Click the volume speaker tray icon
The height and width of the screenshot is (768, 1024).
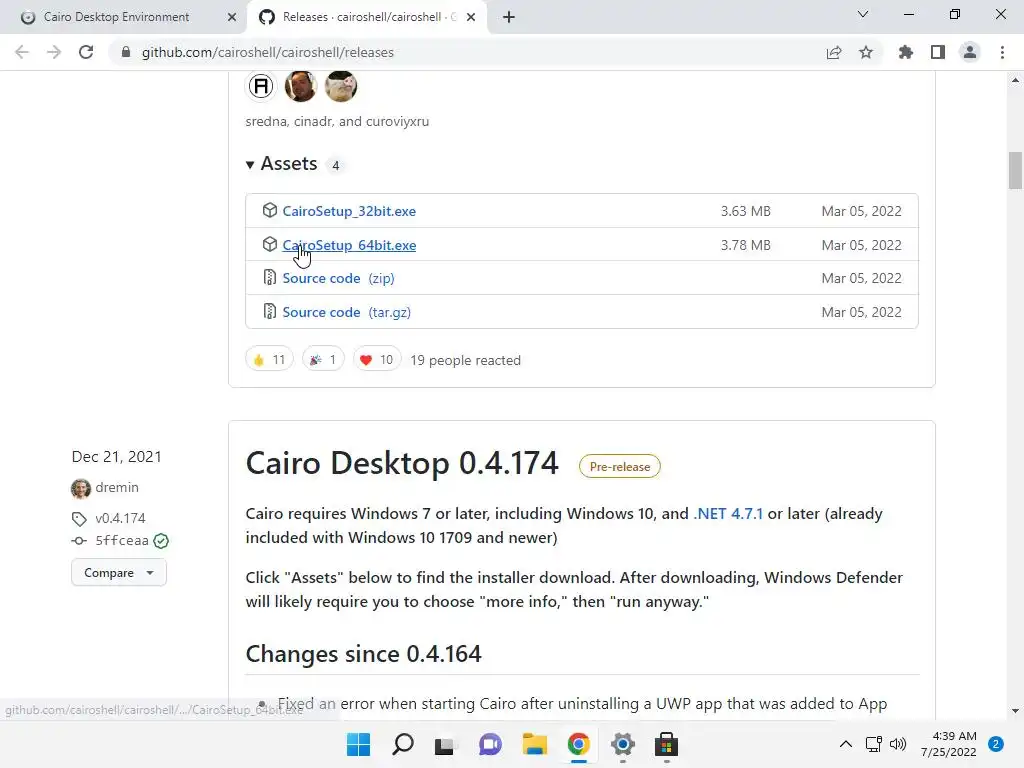[x=899, y=744]
